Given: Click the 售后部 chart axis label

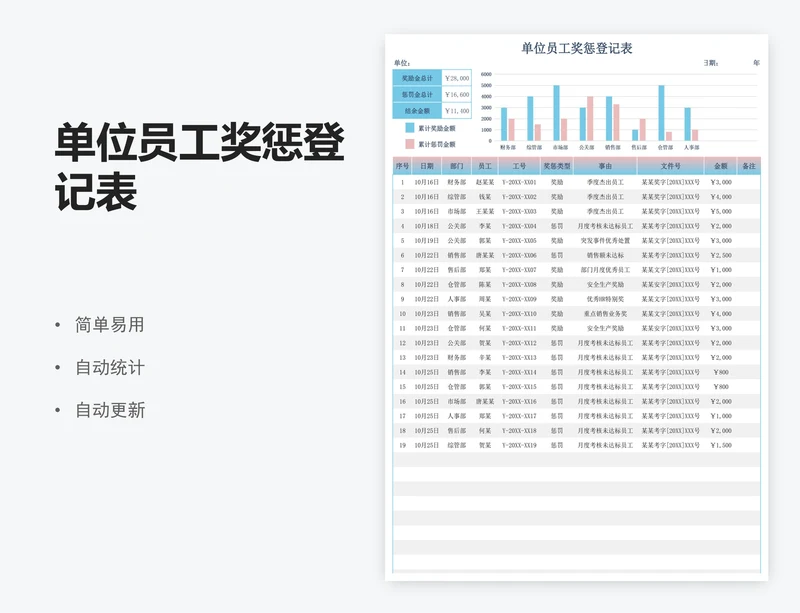Looking at the screenshot, I should point(639,148).
